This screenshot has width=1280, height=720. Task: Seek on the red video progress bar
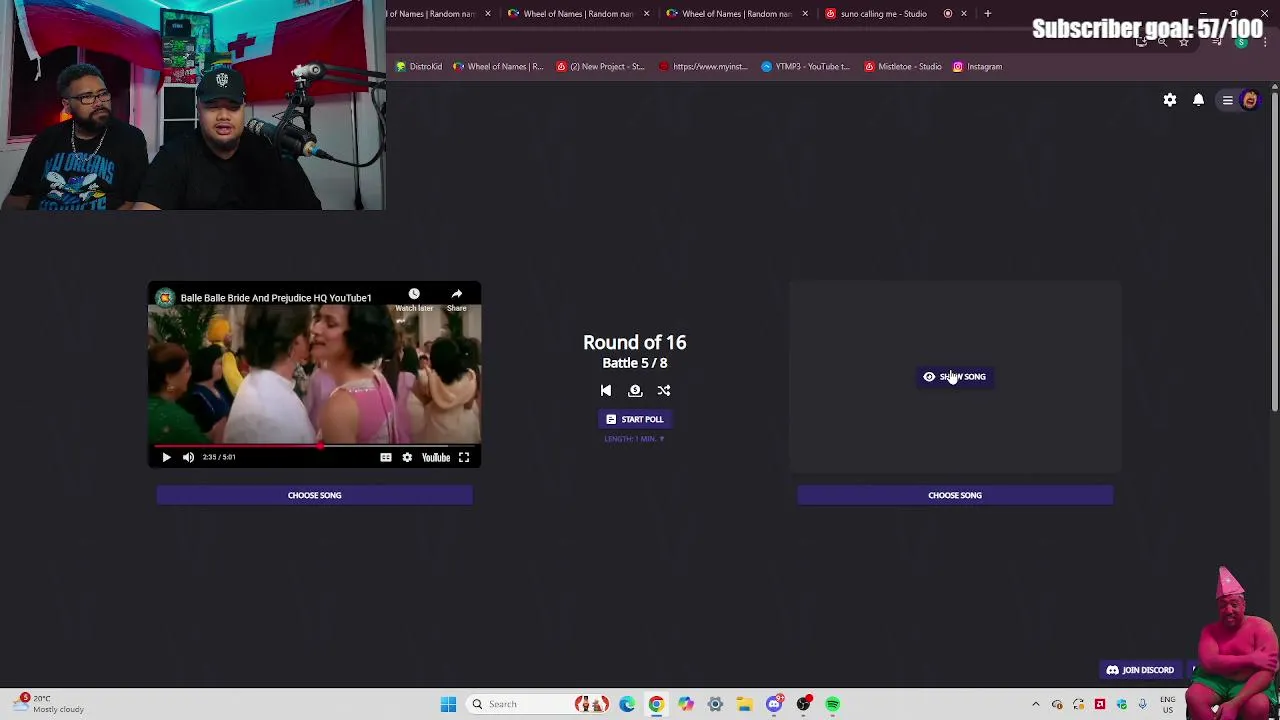(314, 445)
